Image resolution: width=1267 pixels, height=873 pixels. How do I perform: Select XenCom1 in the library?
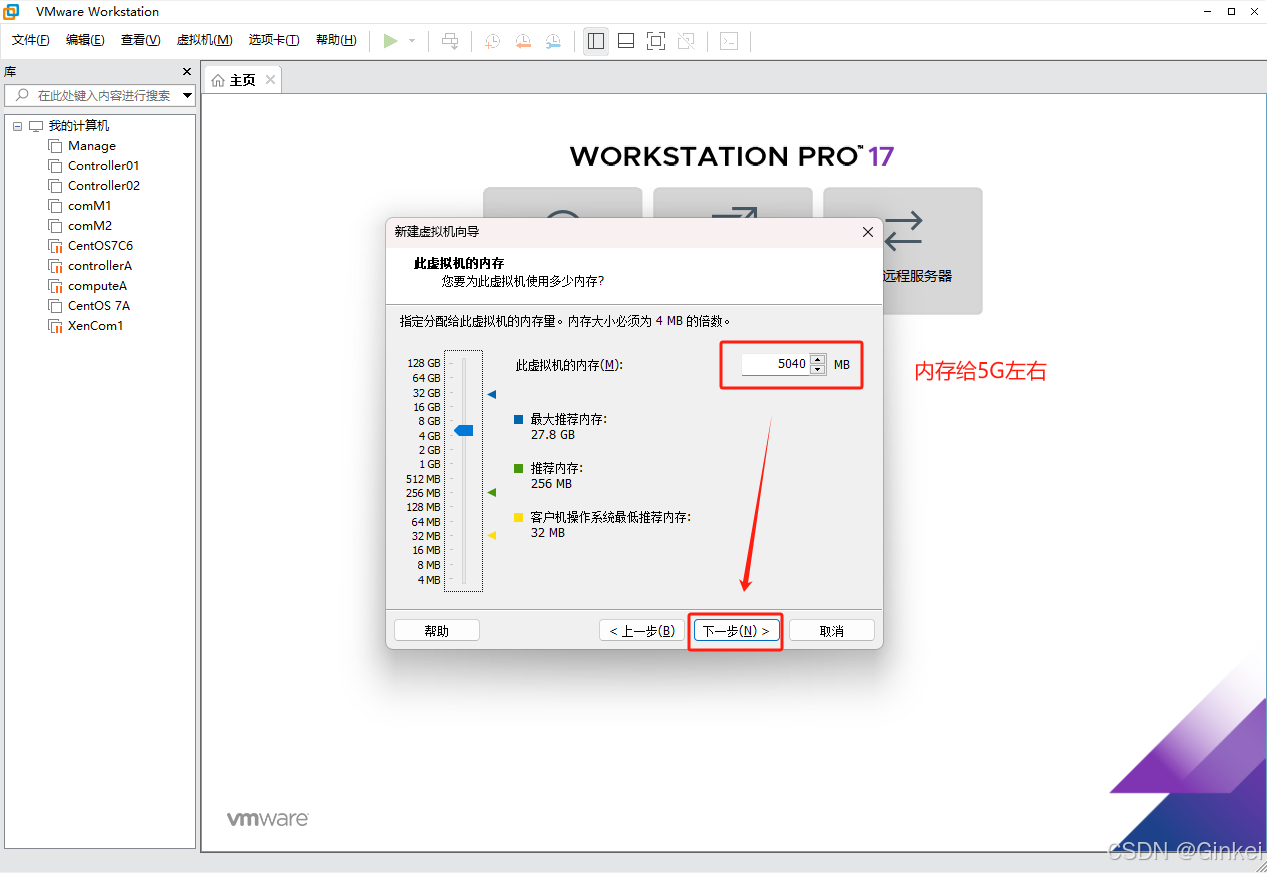click(x=95, y=326)
